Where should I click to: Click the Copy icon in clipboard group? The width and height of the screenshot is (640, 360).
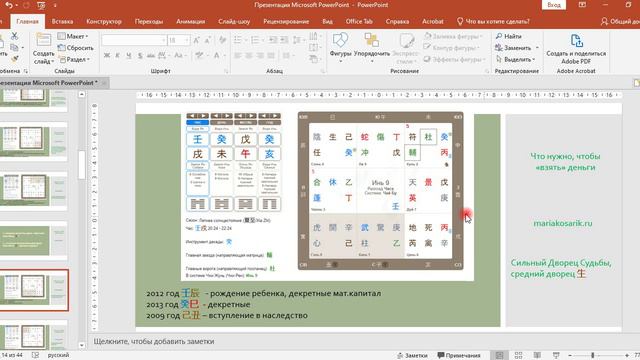click(14, 48)
